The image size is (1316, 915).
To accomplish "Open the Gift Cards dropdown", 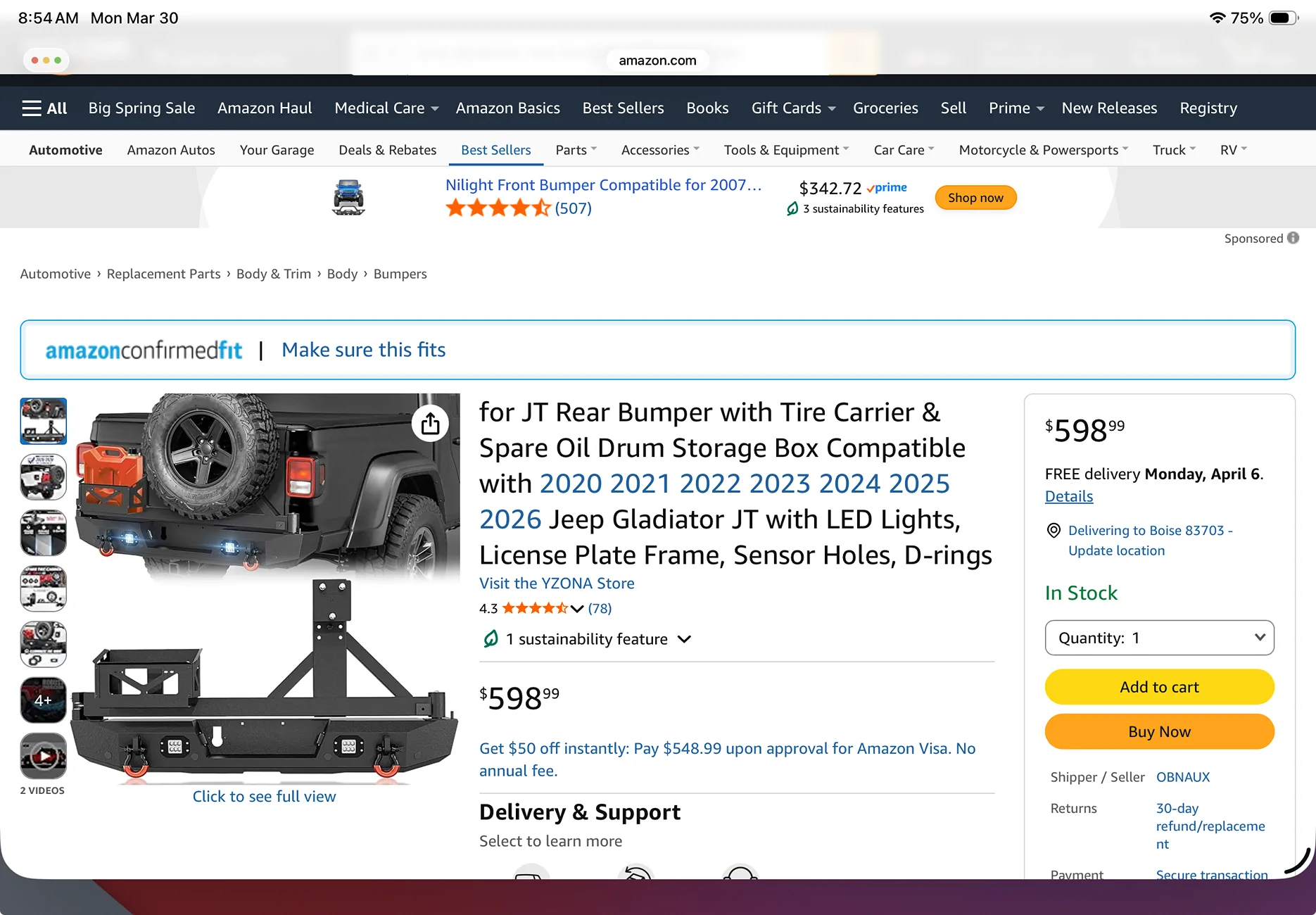I will [x=793, y=108].
